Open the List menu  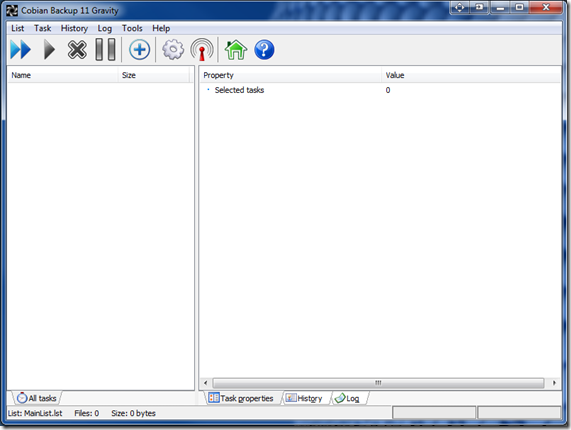point(17,28)
